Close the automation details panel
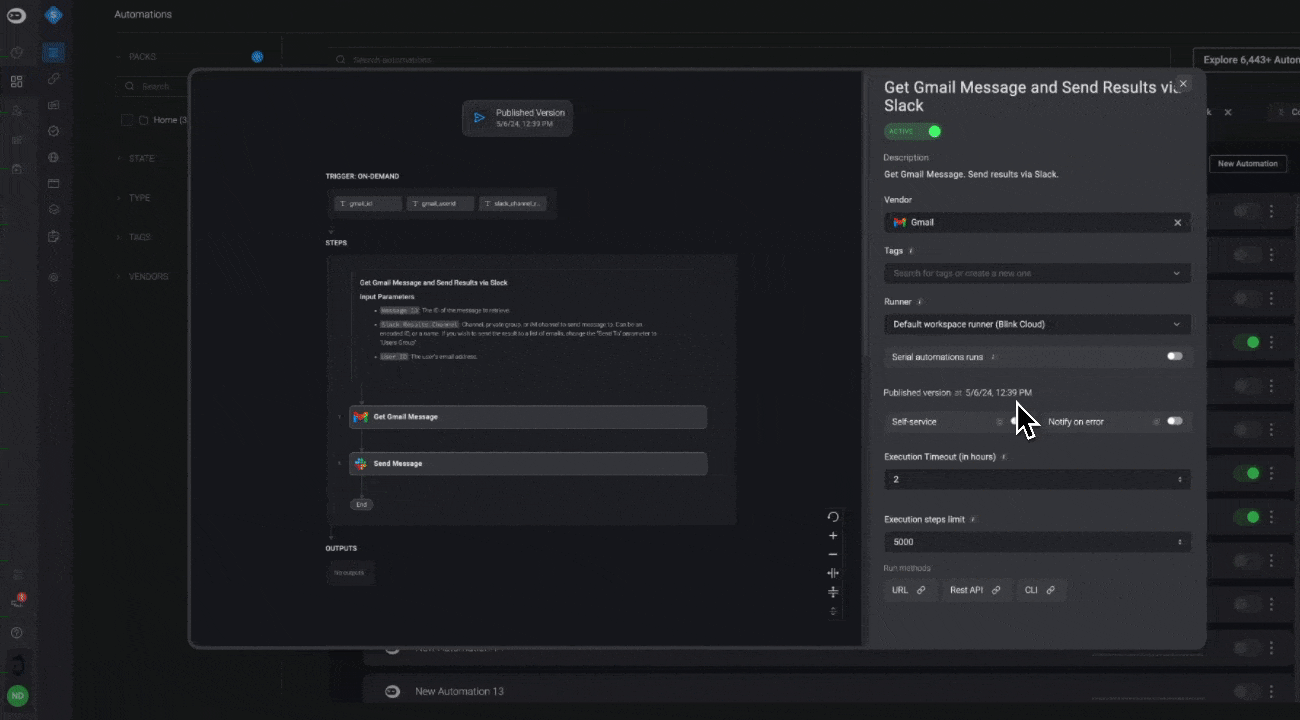 (x=1184, y=85)
